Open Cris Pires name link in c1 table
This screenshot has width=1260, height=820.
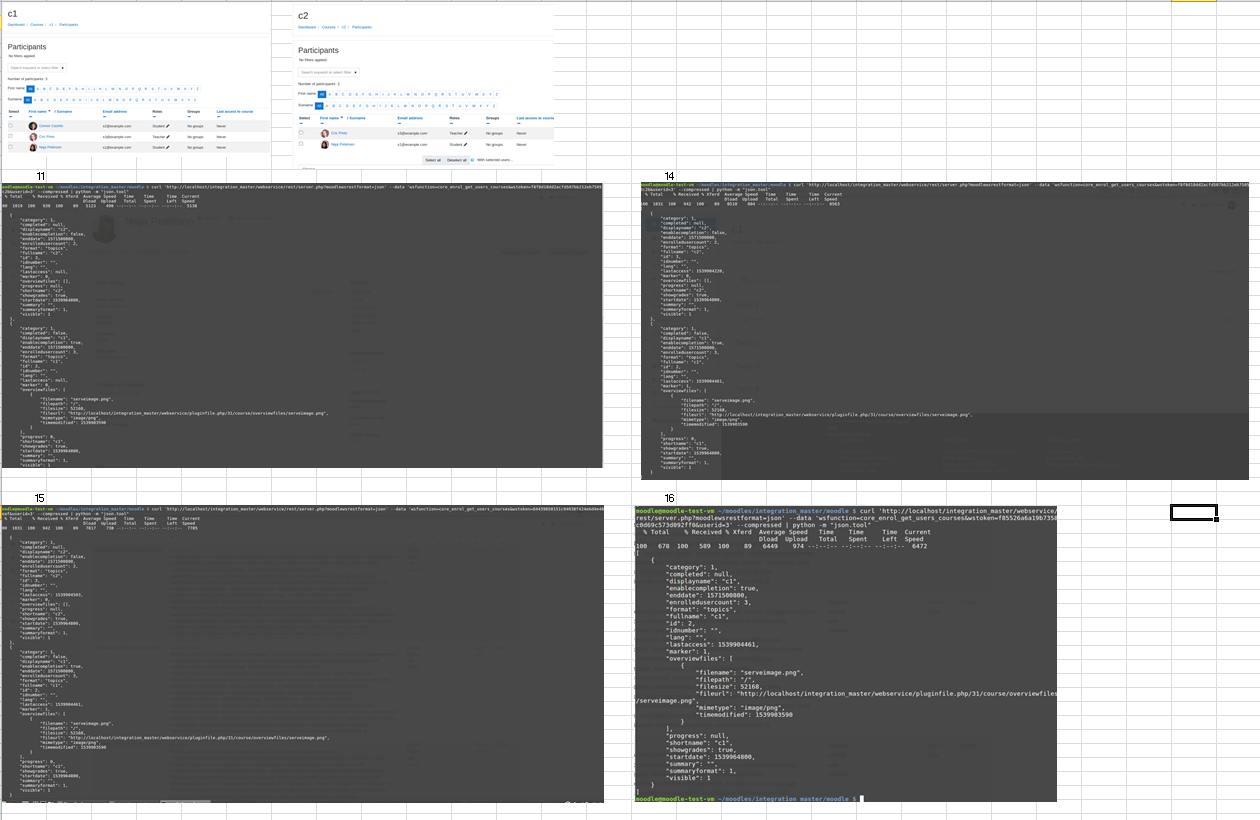[47, 136]
